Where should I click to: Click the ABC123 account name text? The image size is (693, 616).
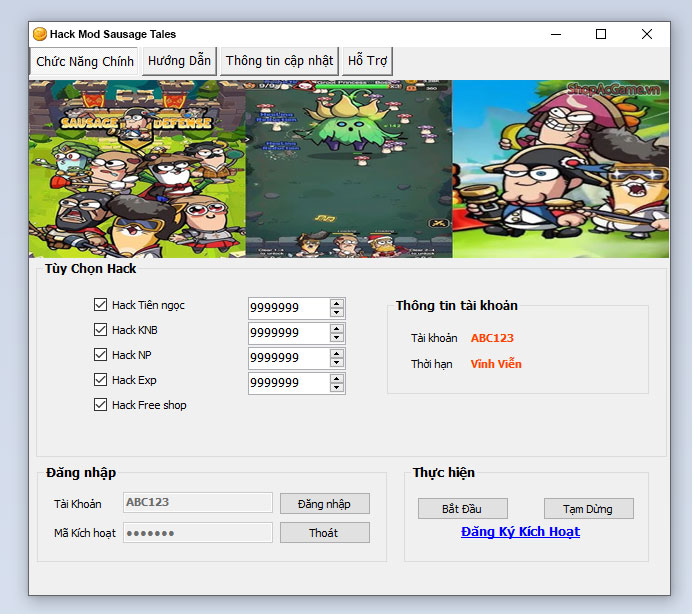pyautogui.click(x=492, y=338)
